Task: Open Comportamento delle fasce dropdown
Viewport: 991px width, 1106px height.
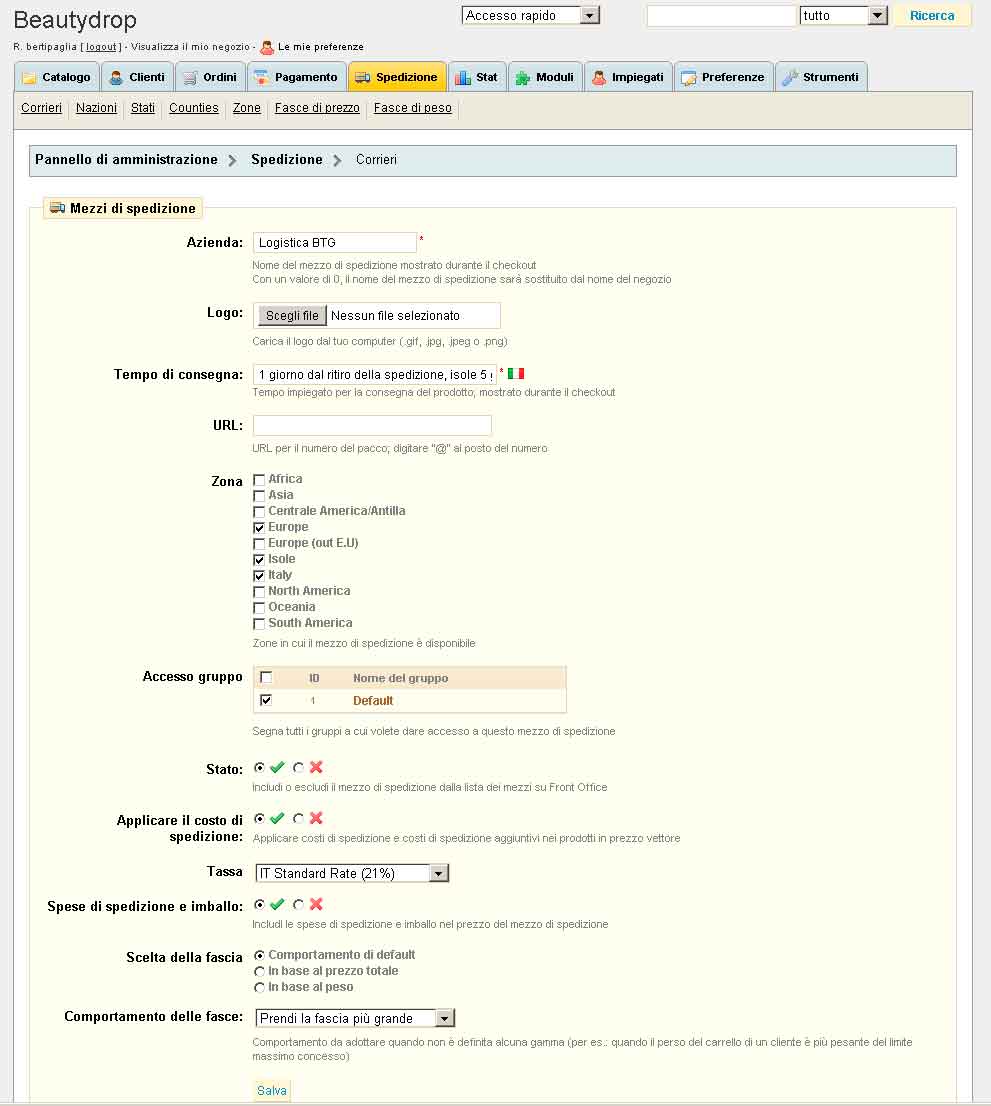Action: pyautogui.click(x=355, y=1019)
